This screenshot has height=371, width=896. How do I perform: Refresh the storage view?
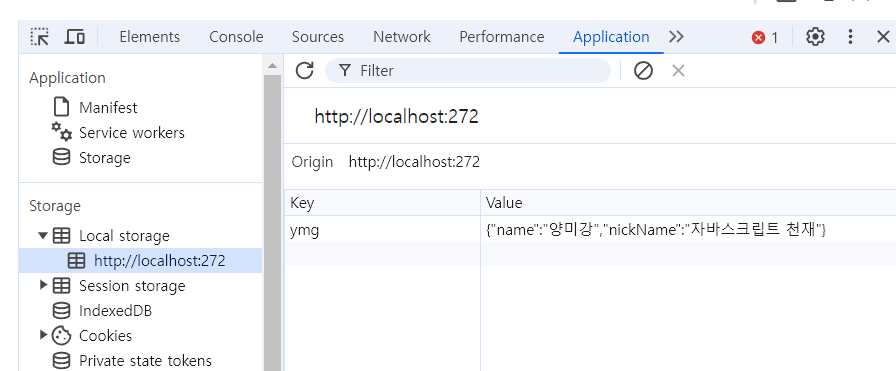point(305,71)
